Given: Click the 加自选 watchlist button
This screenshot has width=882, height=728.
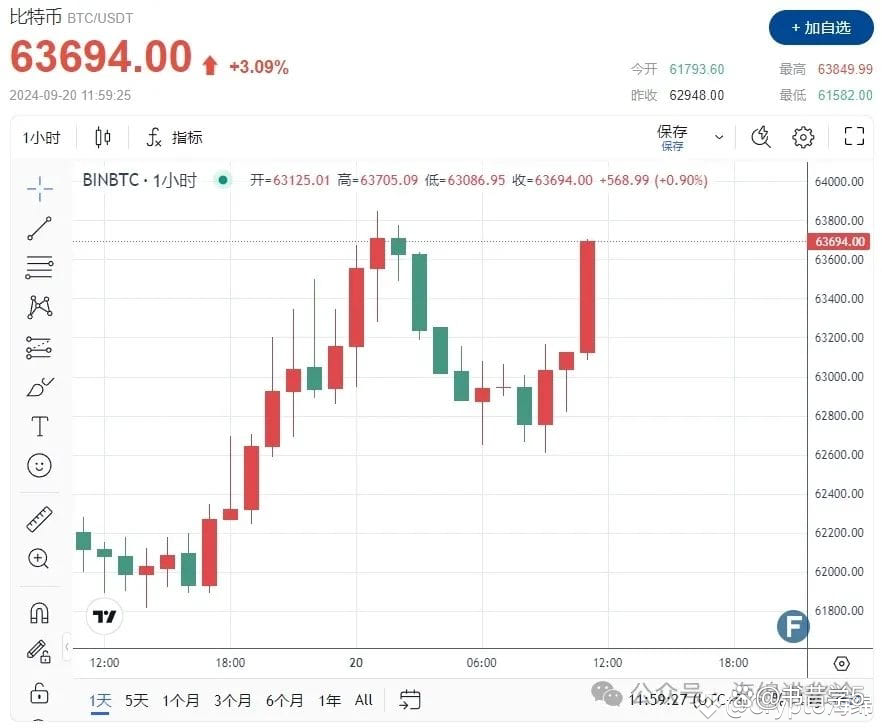Looking at the screenshot, I should point(820,29).
